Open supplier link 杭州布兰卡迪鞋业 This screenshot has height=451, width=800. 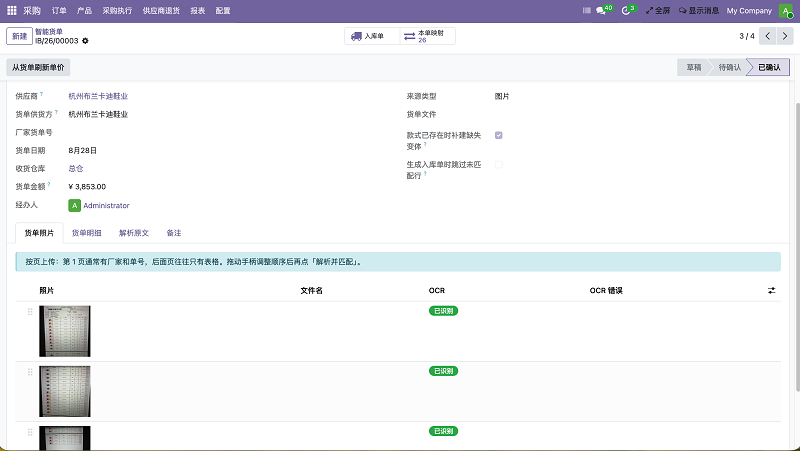coord(98,96)
